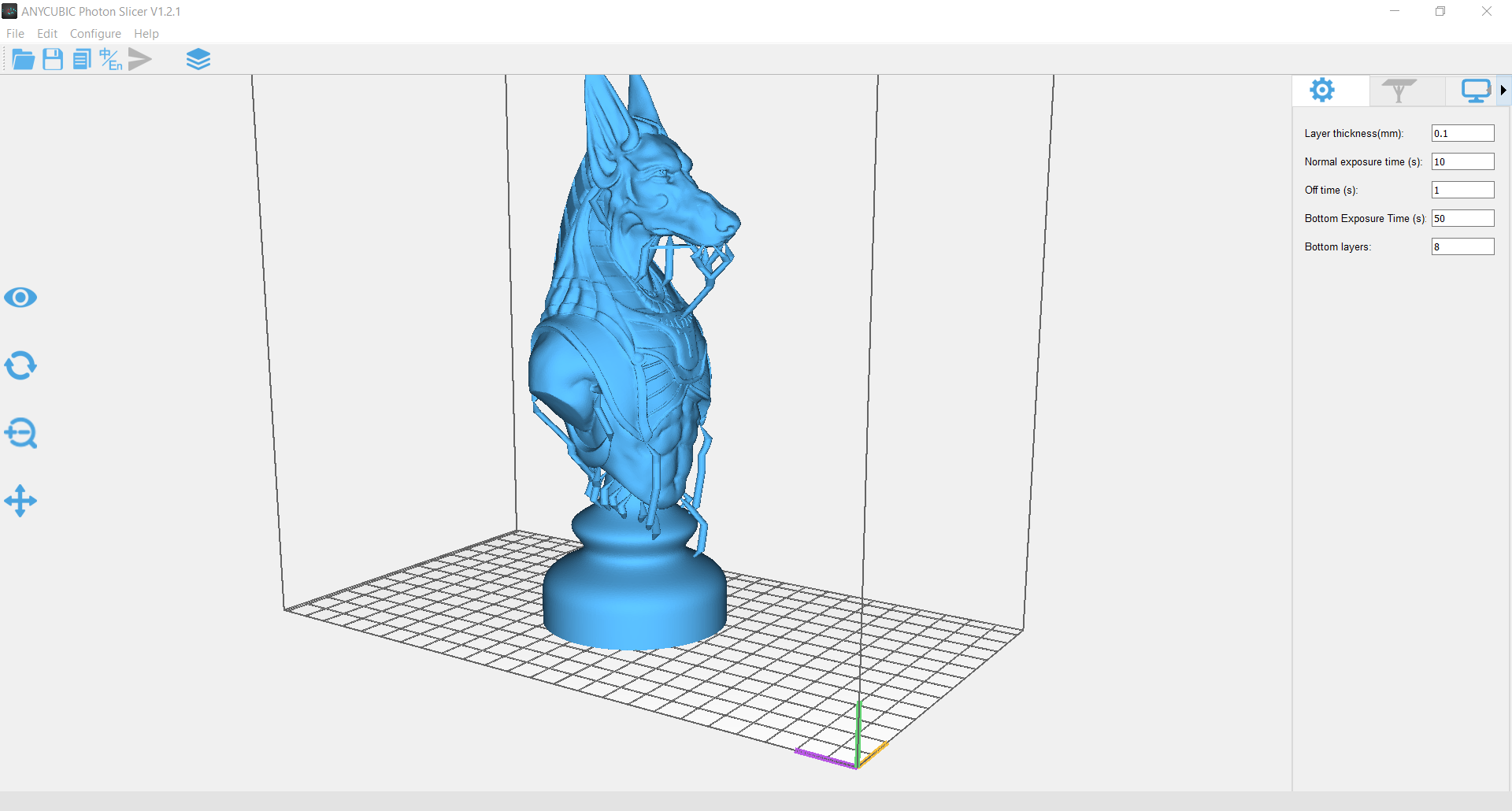Edit the Off time field
The width and height of the screenshot is (1512, 811).
tap(1462, 191)
